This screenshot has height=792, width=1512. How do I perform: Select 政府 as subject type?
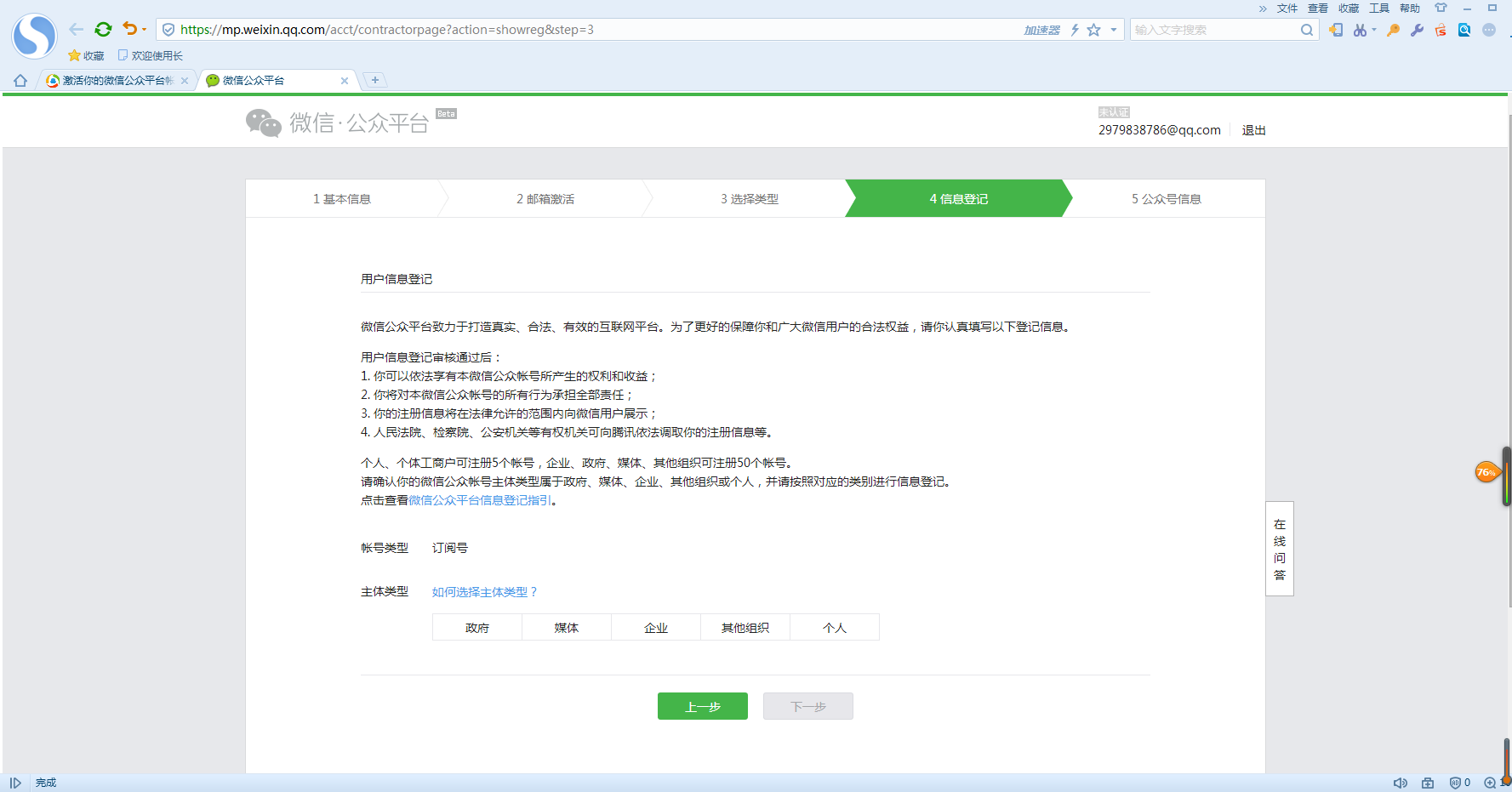pyautogui.click(x=477, y=627)
